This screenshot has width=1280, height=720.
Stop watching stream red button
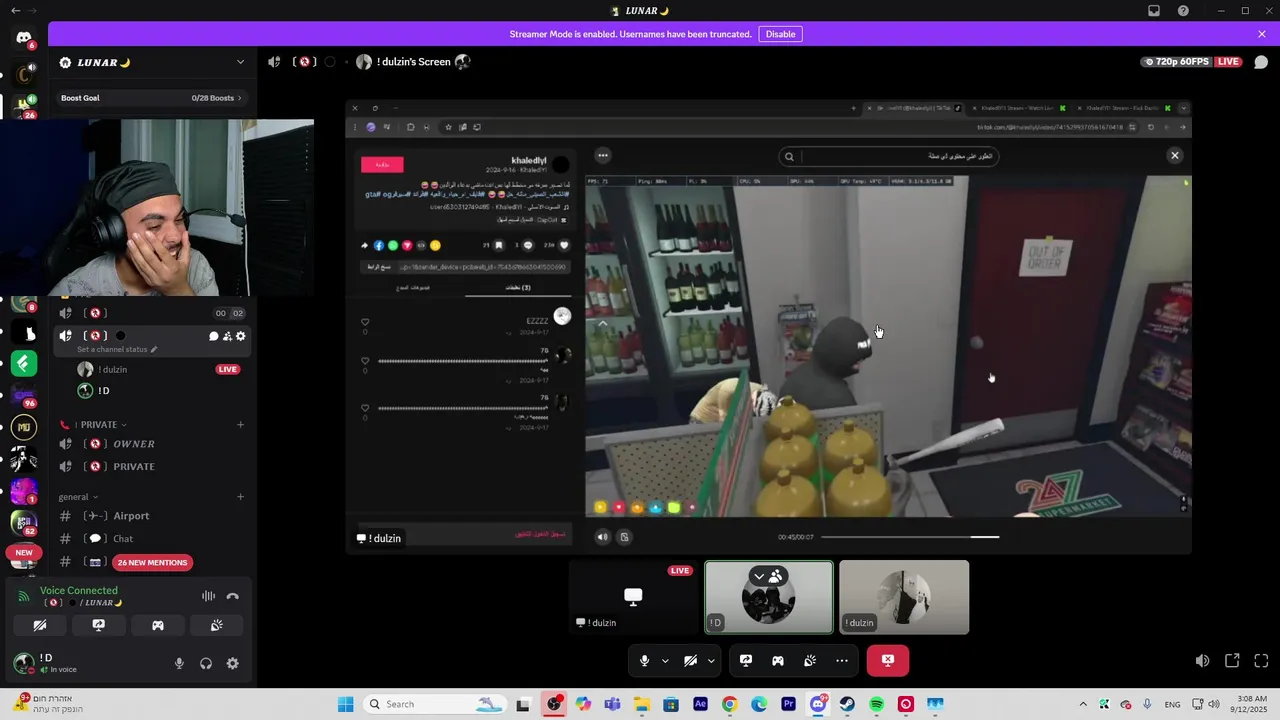click(x=888, y=660)
